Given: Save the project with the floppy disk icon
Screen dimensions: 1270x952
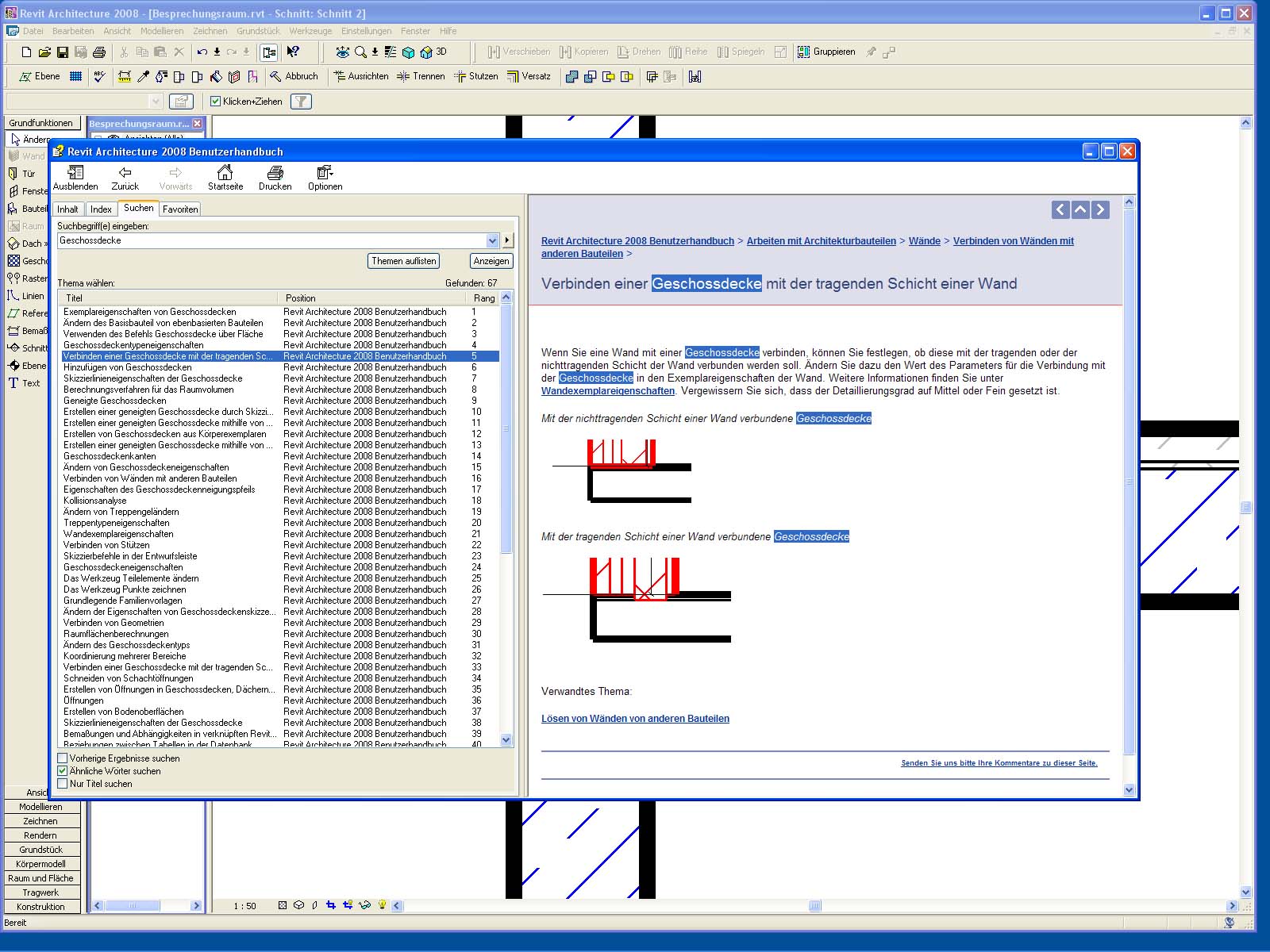Looking at the screenshot, I should point(63,52).
